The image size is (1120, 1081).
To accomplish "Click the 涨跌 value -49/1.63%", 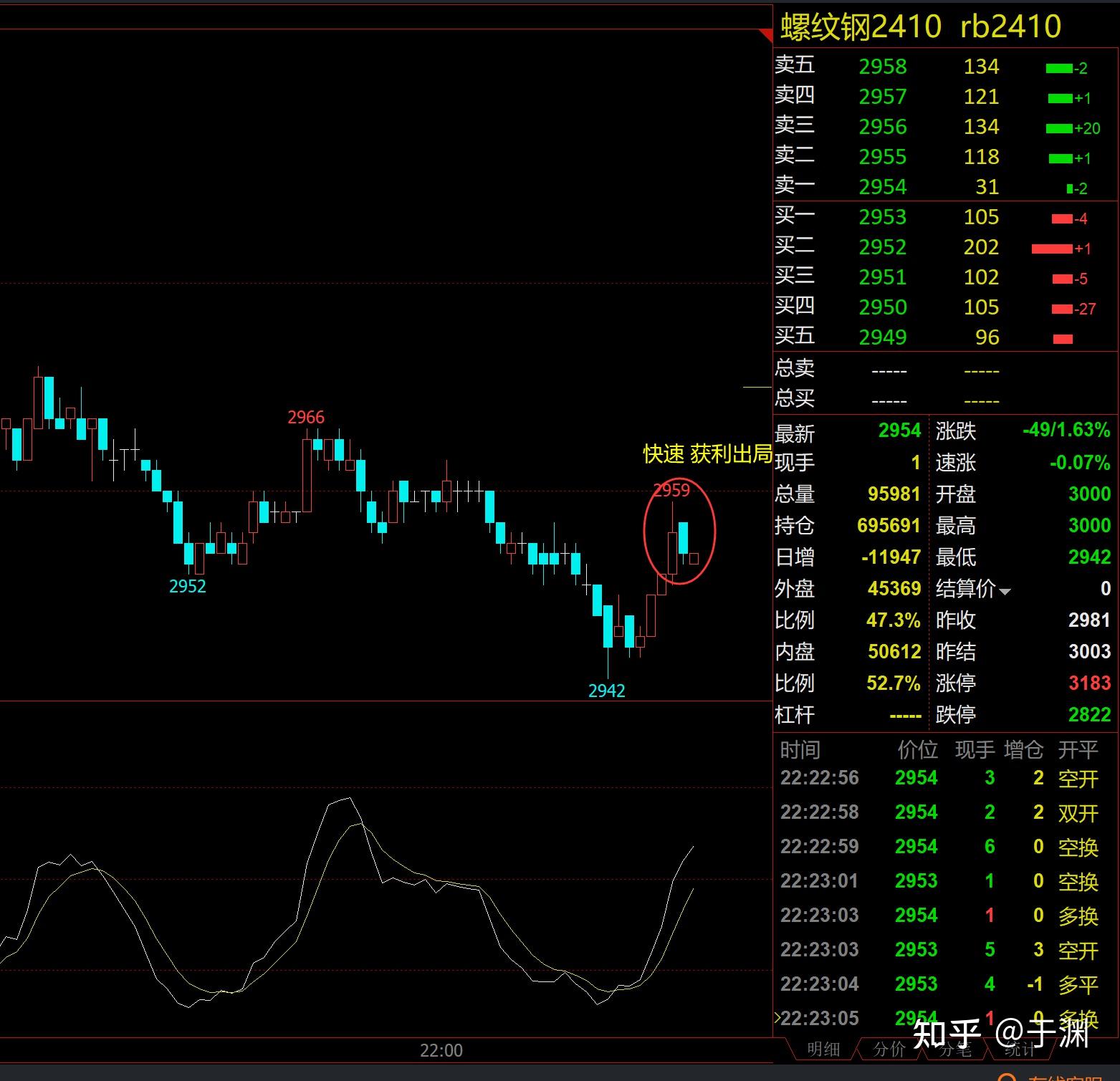I will coord(1066,430).
